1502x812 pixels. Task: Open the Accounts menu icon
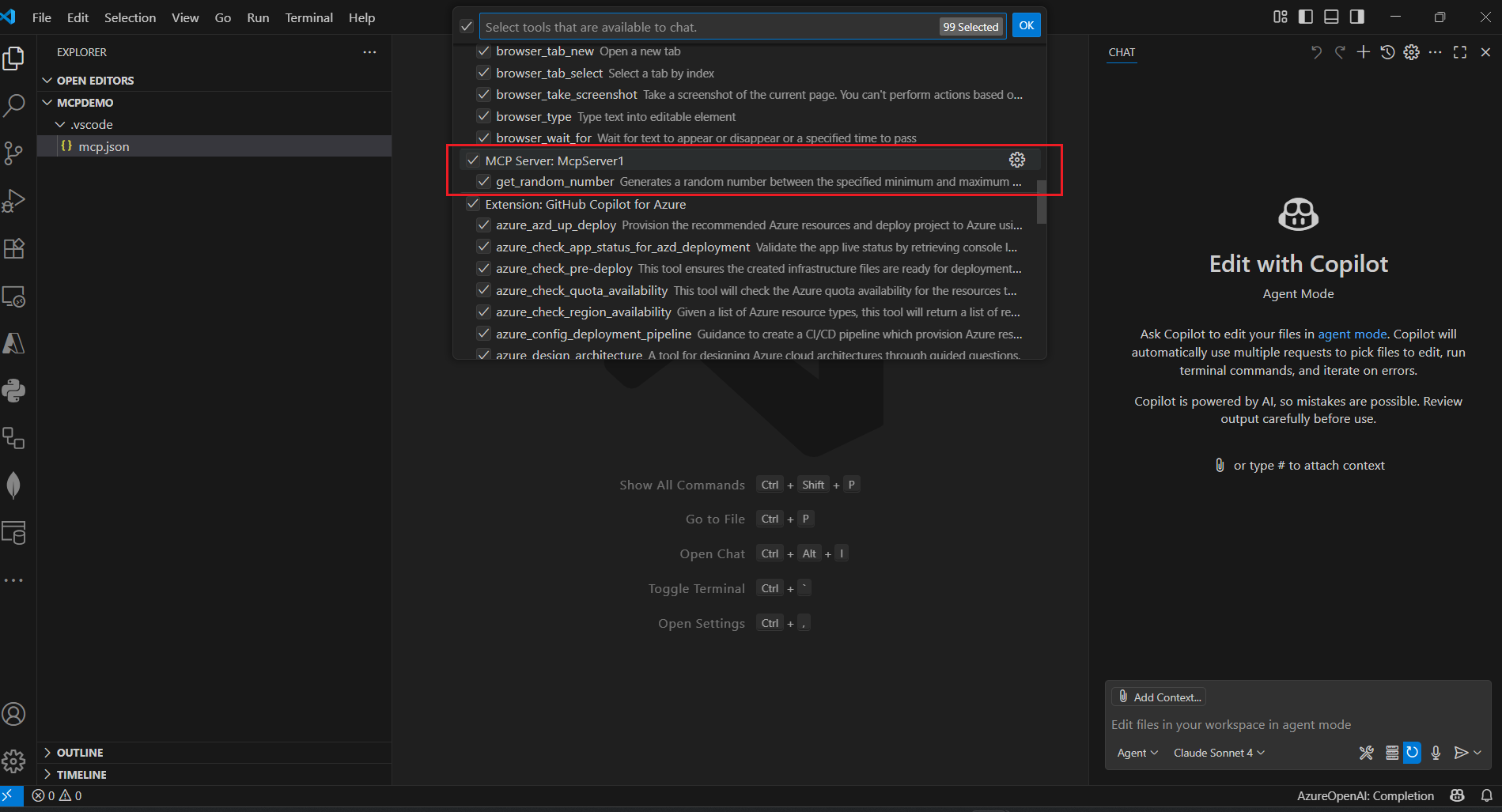click(x=13, y=714)
